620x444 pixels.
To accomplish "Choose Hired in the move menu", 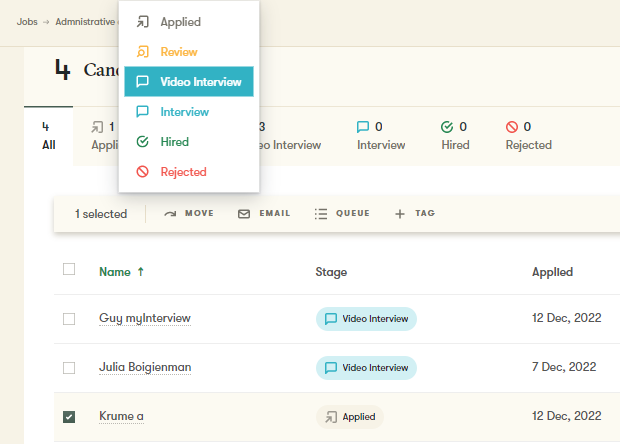I will point(174,142).
